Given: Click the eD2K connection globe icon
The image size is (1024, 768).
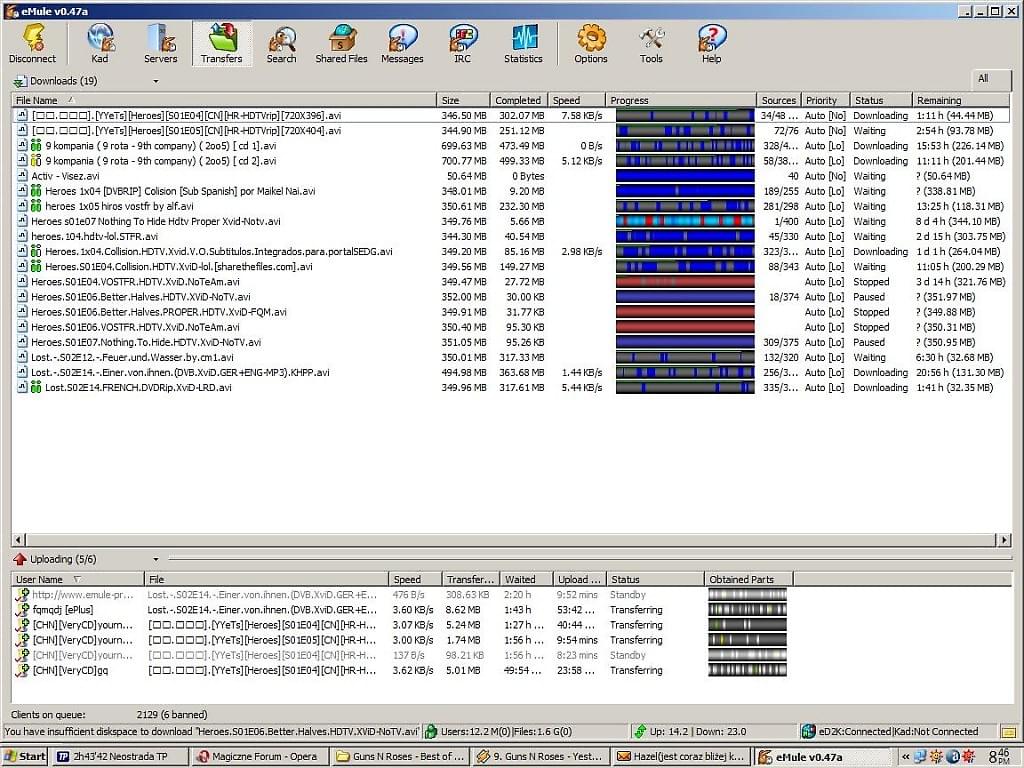Looking at the screenshot, I should [x=808, y=731].
